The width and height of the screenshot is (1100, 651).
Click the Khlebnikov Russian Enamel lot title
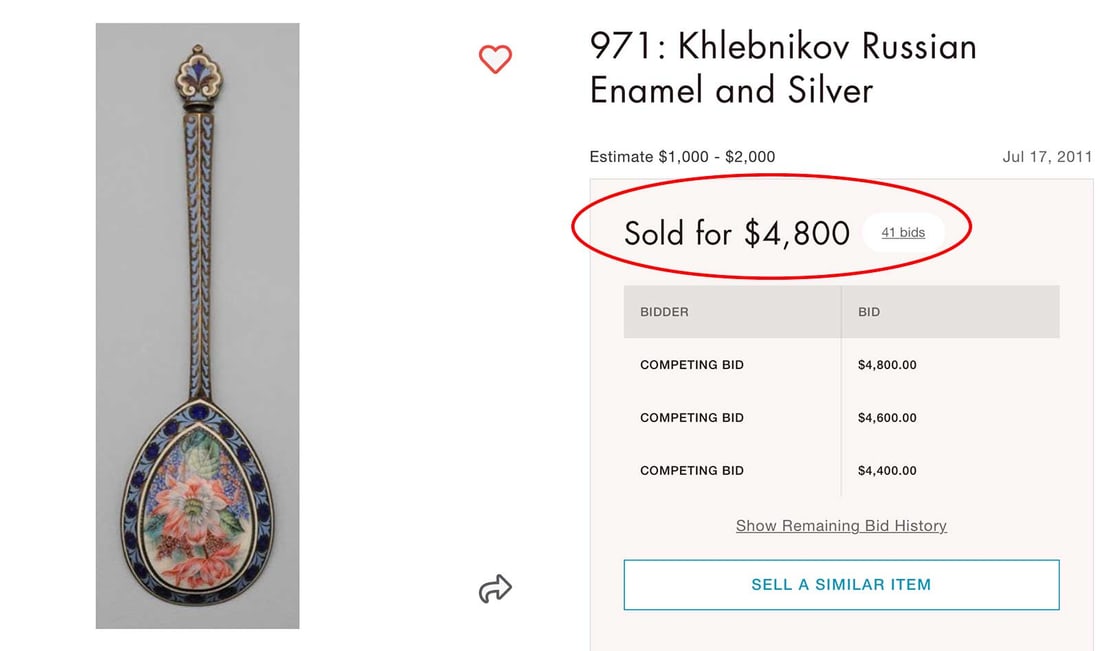[783, 68]
